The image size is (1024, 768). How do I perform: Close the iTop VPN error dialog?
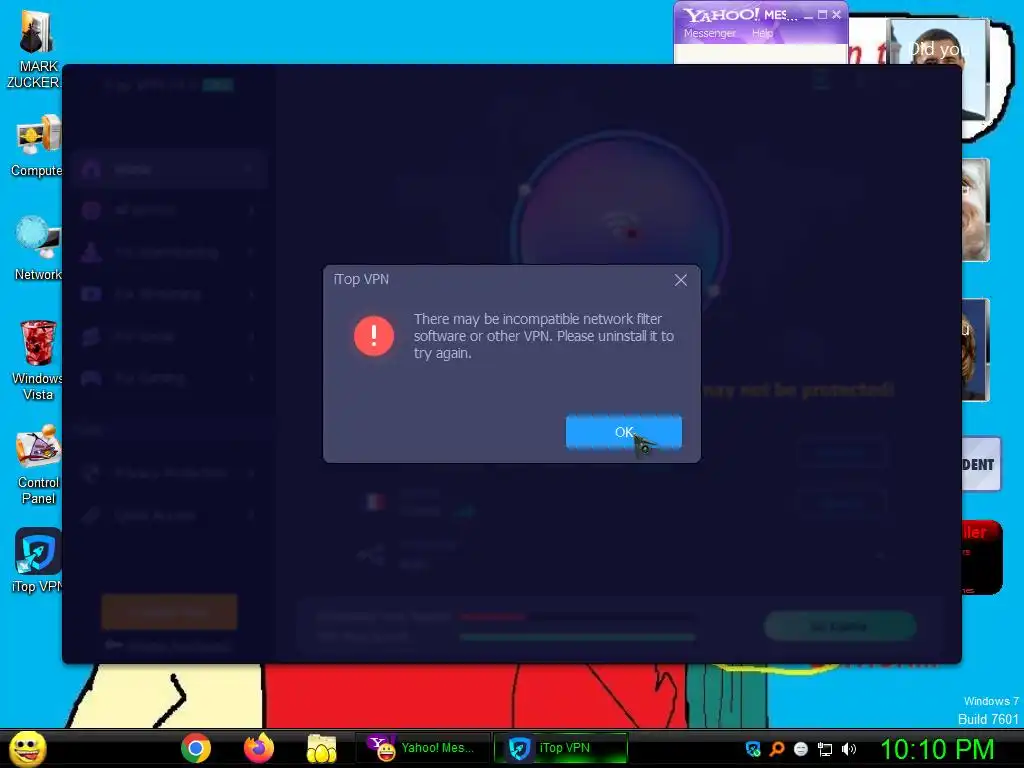pos(680,280)
